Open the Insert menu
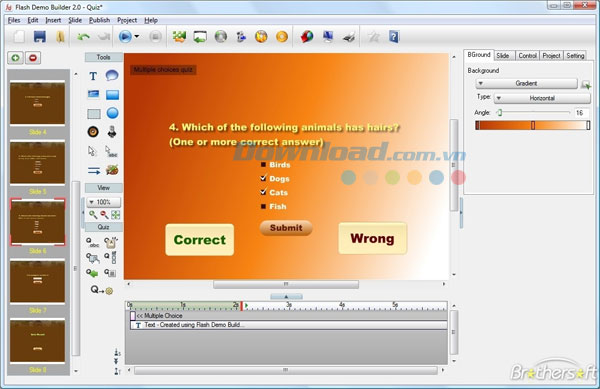 tap(53, 20)
